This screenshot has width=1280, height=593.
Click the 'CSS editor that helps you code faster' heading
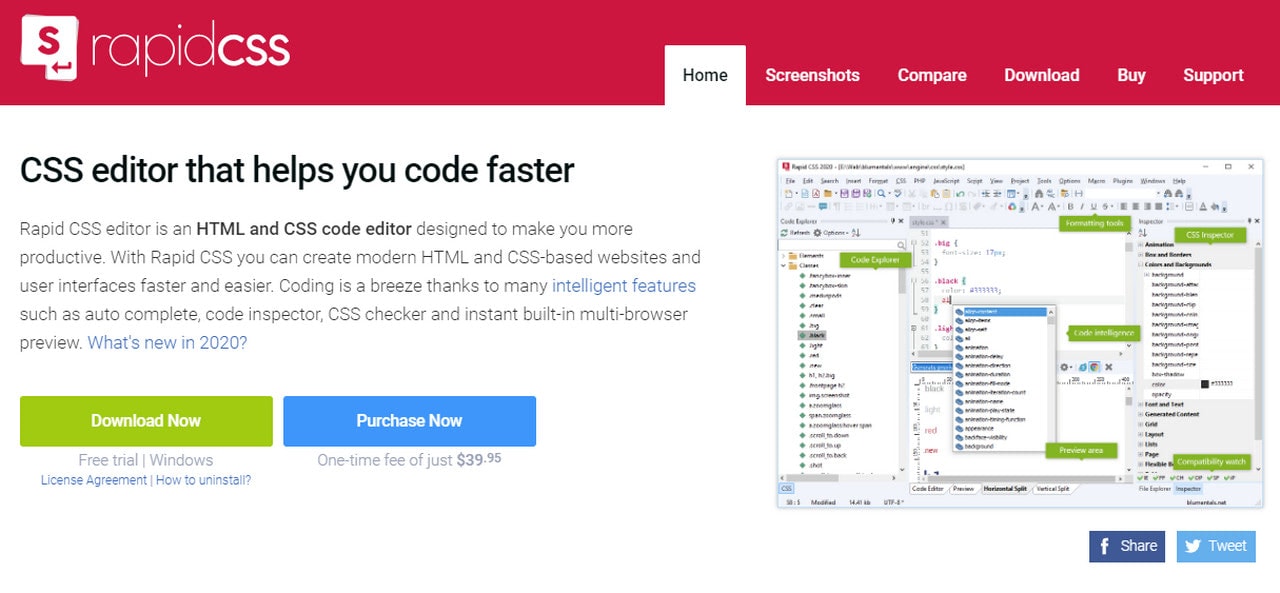click(297, 170)
